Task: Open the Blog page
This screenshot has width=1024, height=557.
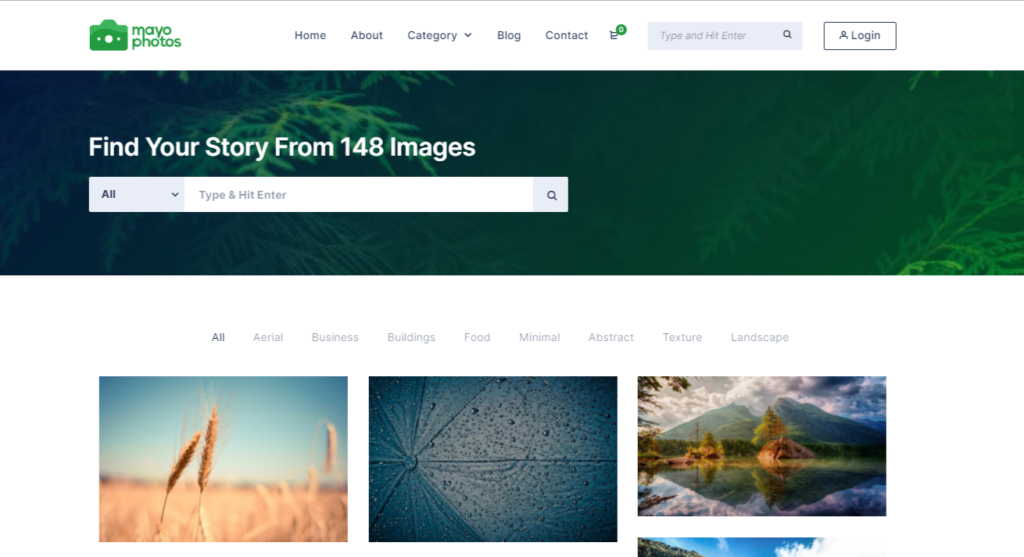Action: click(509, 35)
